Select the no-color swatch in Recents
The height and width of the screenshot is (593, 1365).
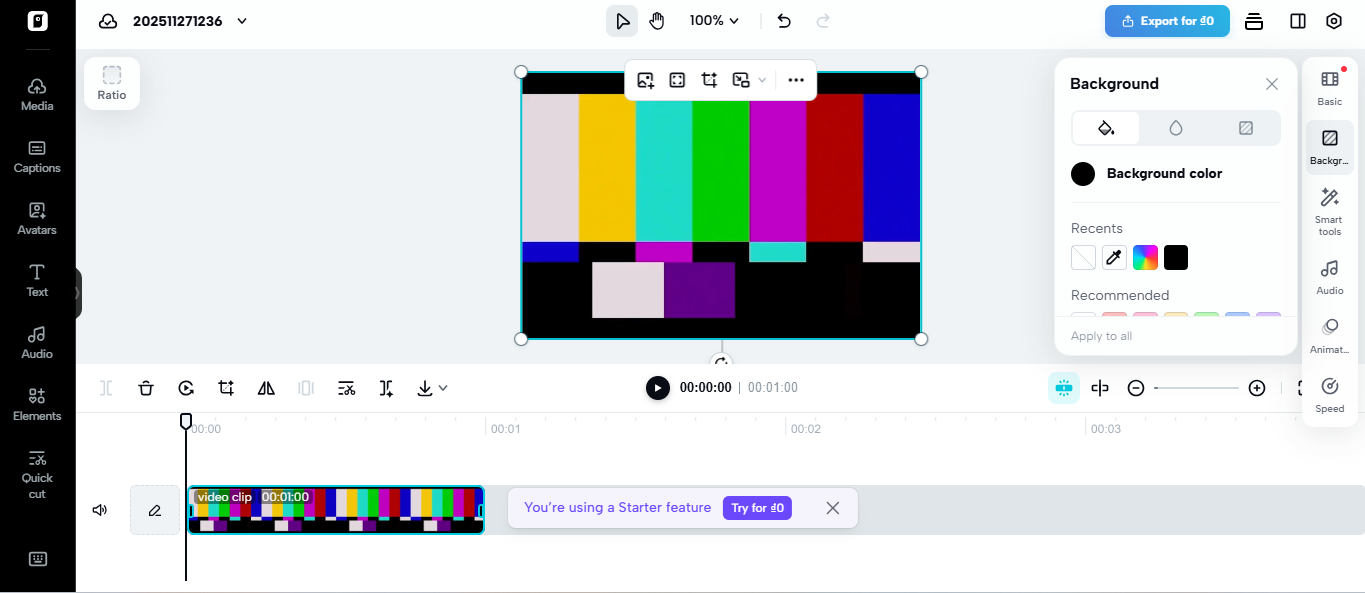coord(1083,258)
